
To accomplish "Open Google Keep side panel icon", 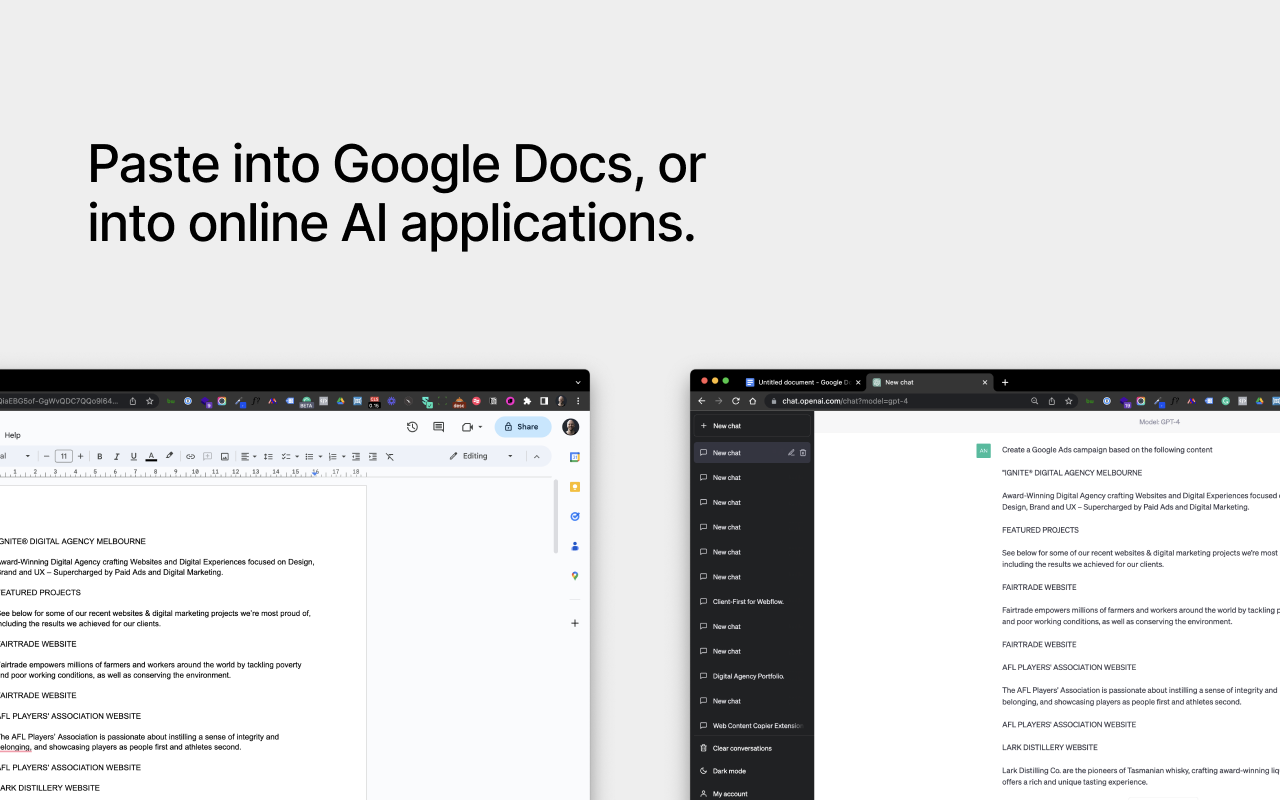I will (575, 487).
